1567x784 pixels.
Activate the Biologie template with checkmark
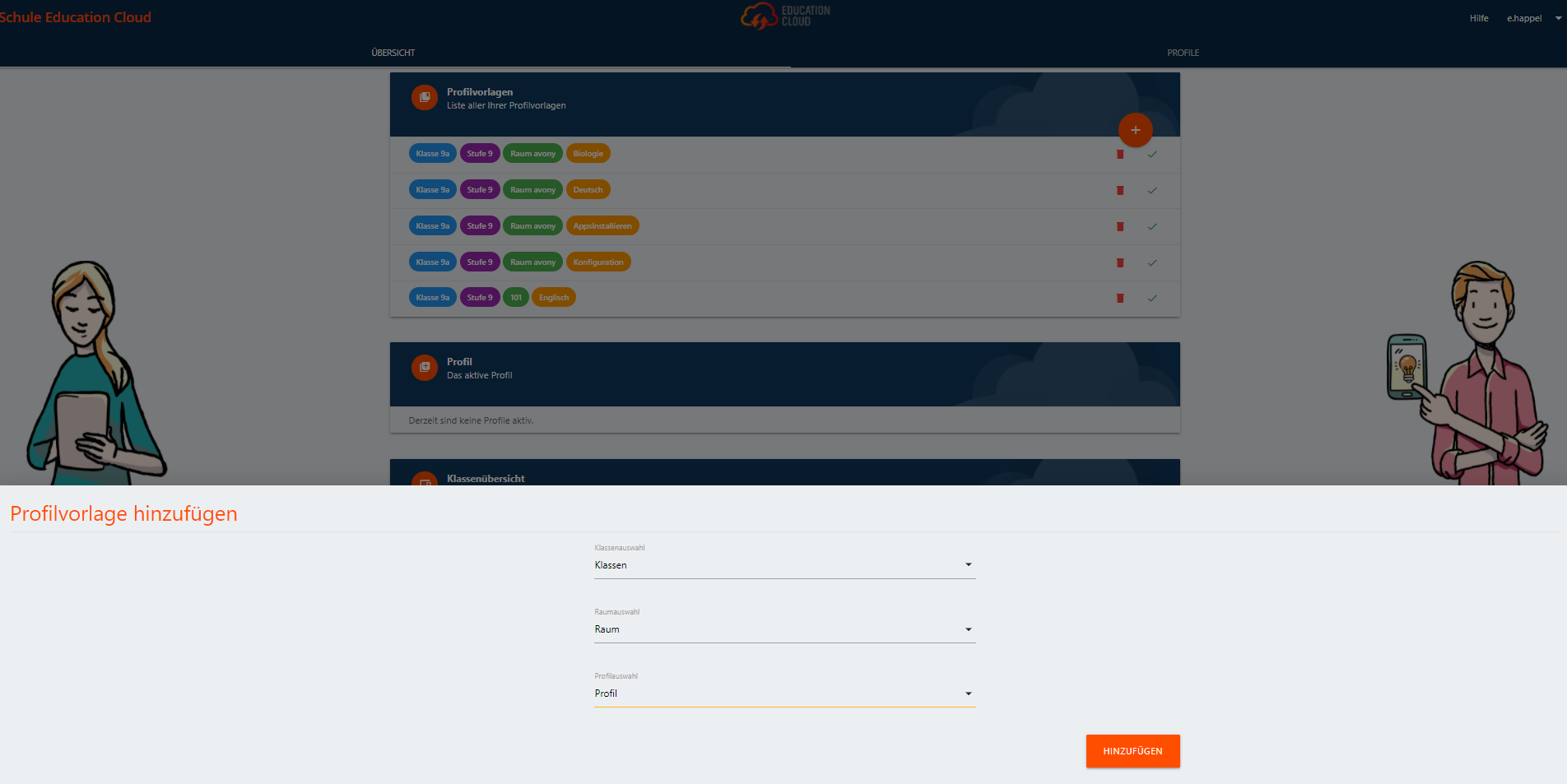point(1152,155)
